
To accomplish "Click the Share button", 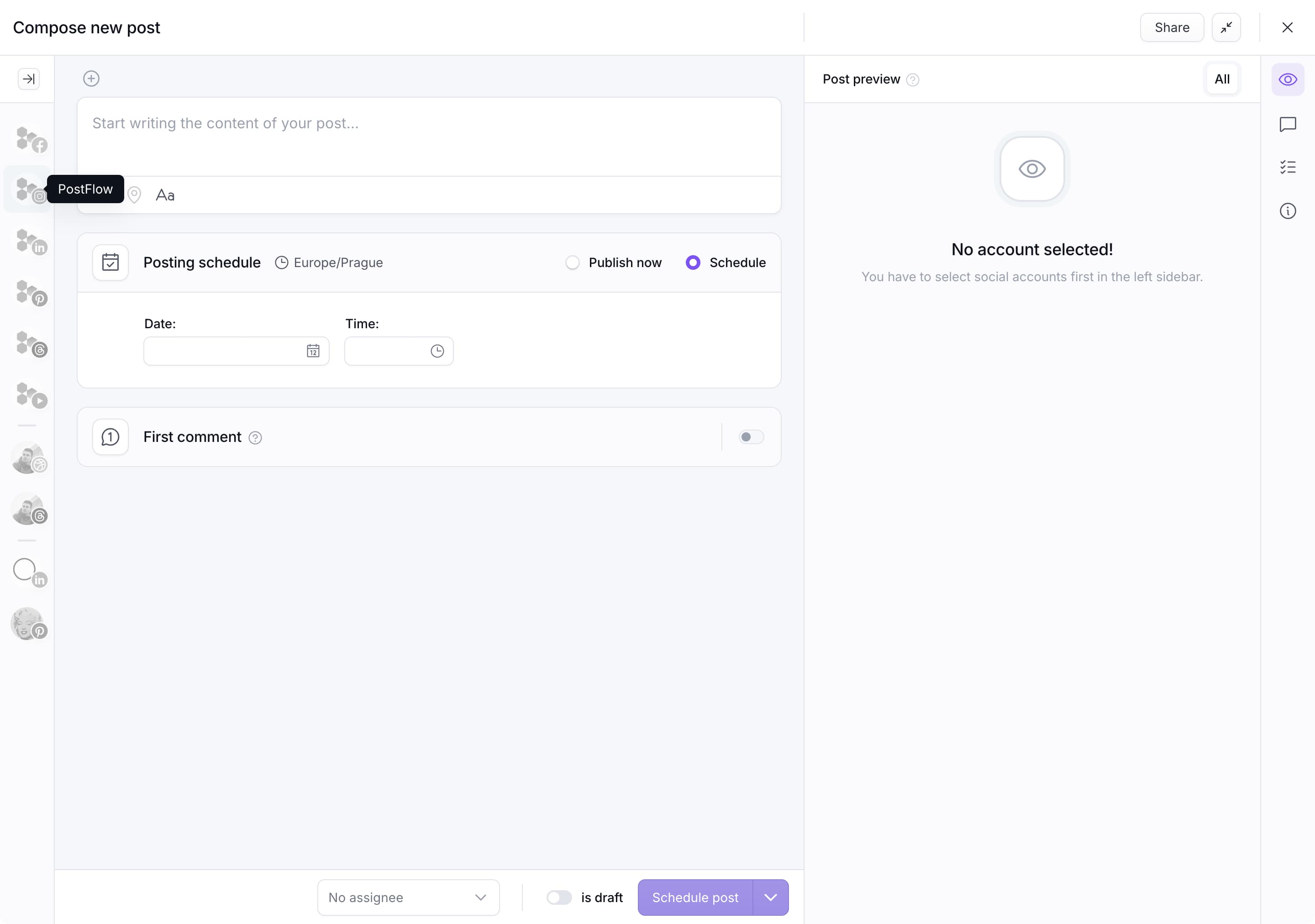I will pyautogui.click(x=1171, y=27).
